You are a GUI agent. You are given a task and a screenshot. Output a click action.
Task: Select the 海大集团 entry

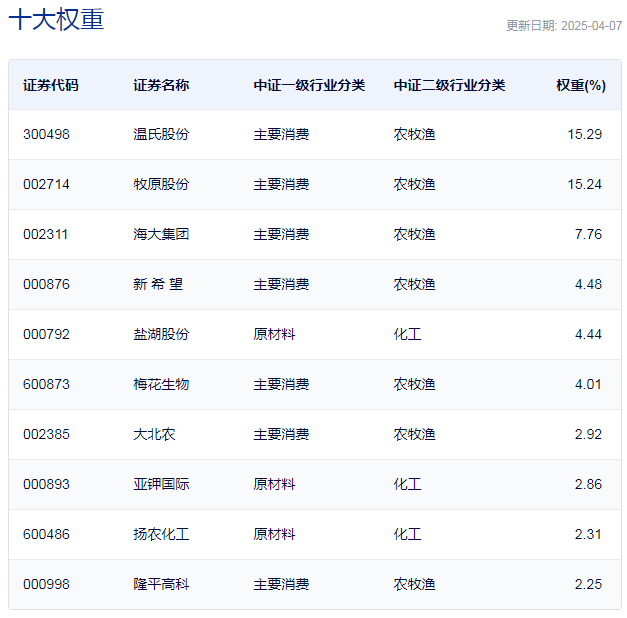pos(160,234)
